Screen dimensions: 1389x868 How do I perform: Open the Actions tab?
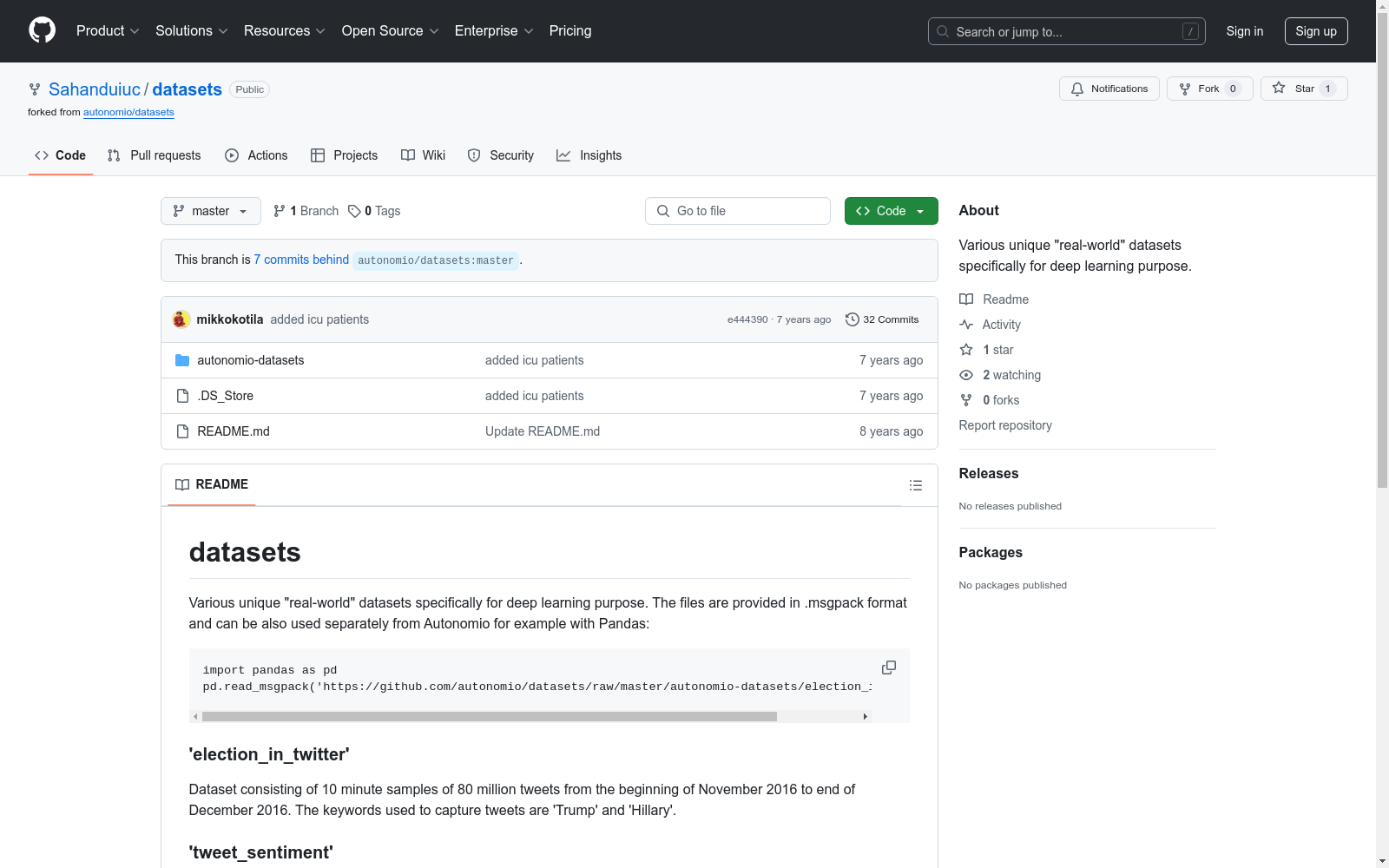pyautogui.click(x=256, y=155)
